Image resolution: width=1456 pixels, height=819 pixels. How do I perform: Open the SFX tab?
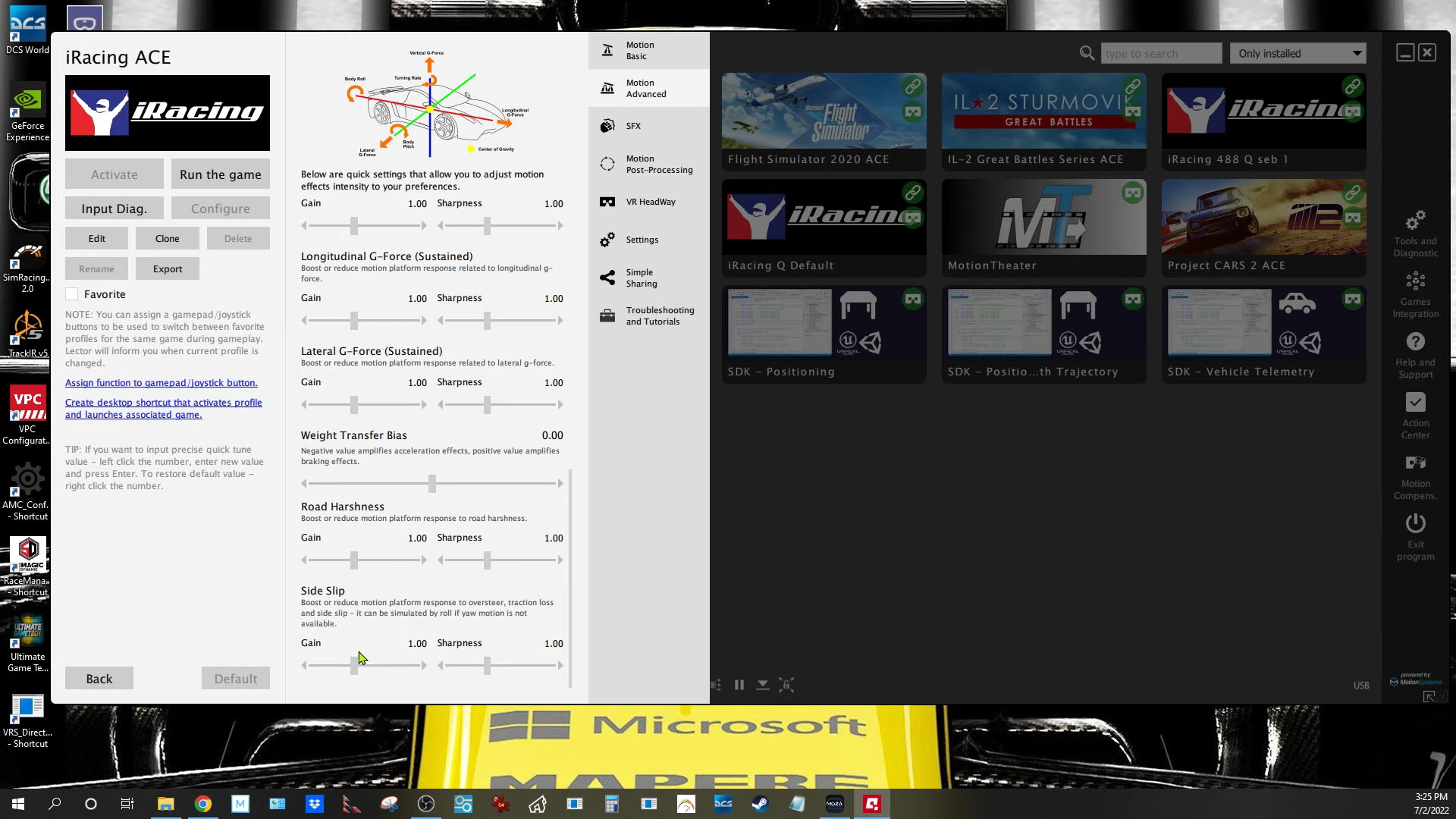pos(649,126)
